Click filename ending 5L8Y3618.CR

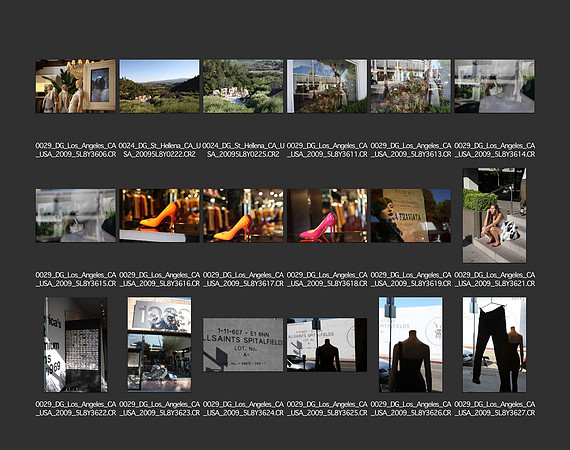327,279
